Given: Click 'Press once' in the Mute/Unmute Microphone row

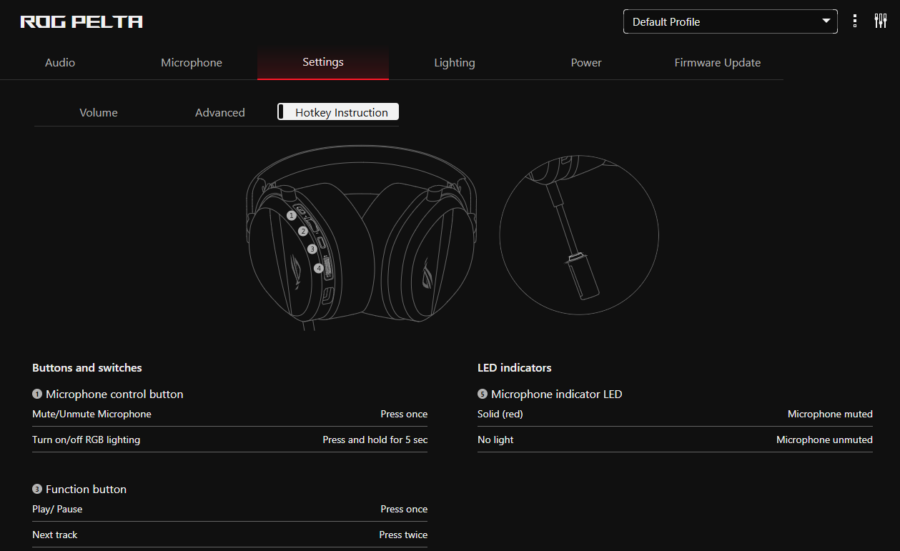Looking at the screenshot, I should (x=404, y=414).
